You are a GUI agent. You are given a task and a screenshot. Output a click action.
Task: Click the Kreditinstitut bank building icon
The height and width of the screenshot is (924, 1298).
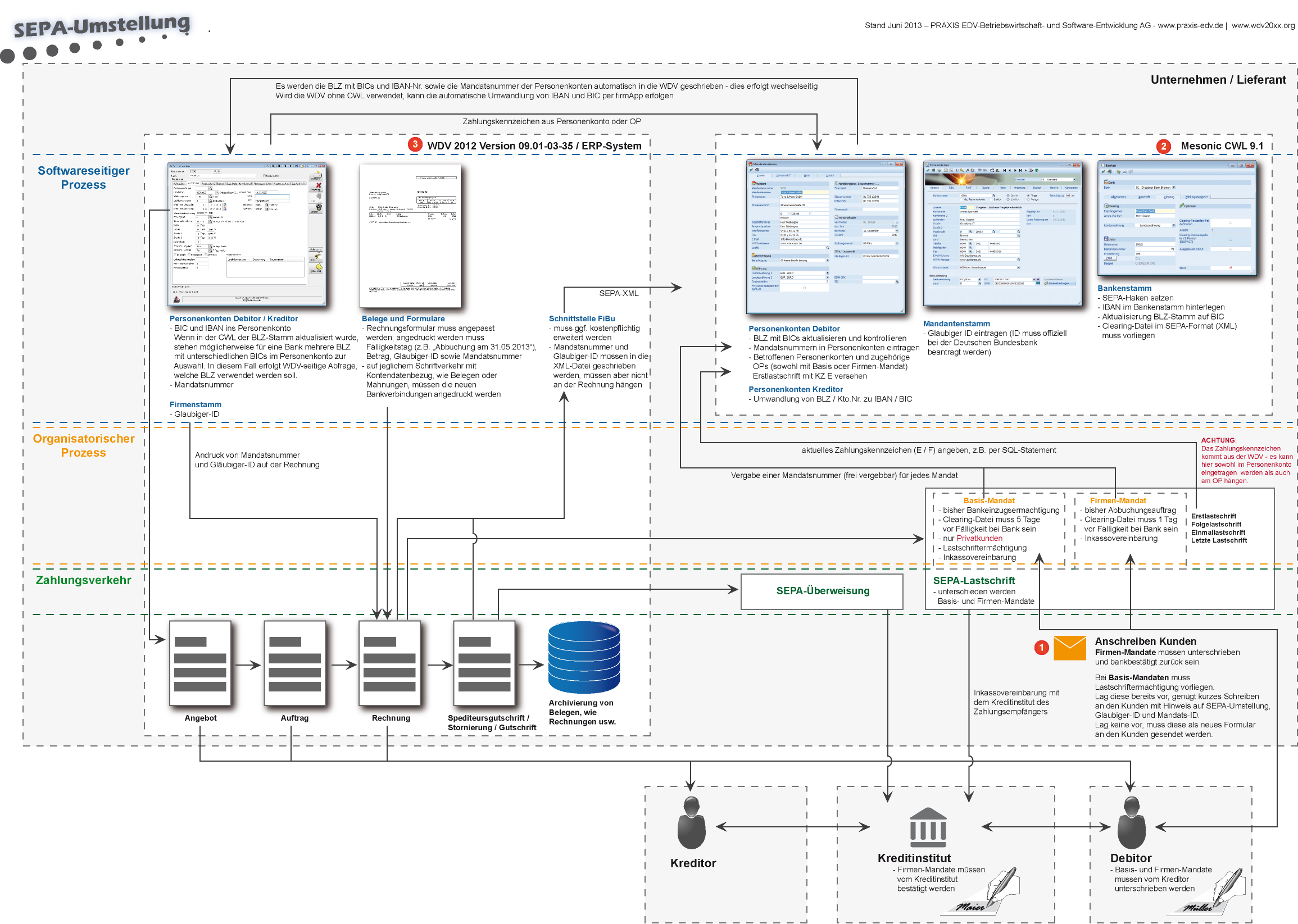(927, 827)
